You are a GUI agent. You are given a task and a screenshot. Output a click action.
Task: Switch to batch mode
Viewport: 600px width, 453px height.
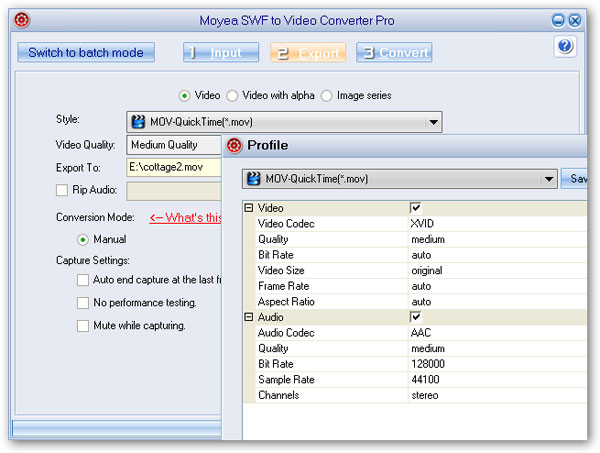click(86, 52)
